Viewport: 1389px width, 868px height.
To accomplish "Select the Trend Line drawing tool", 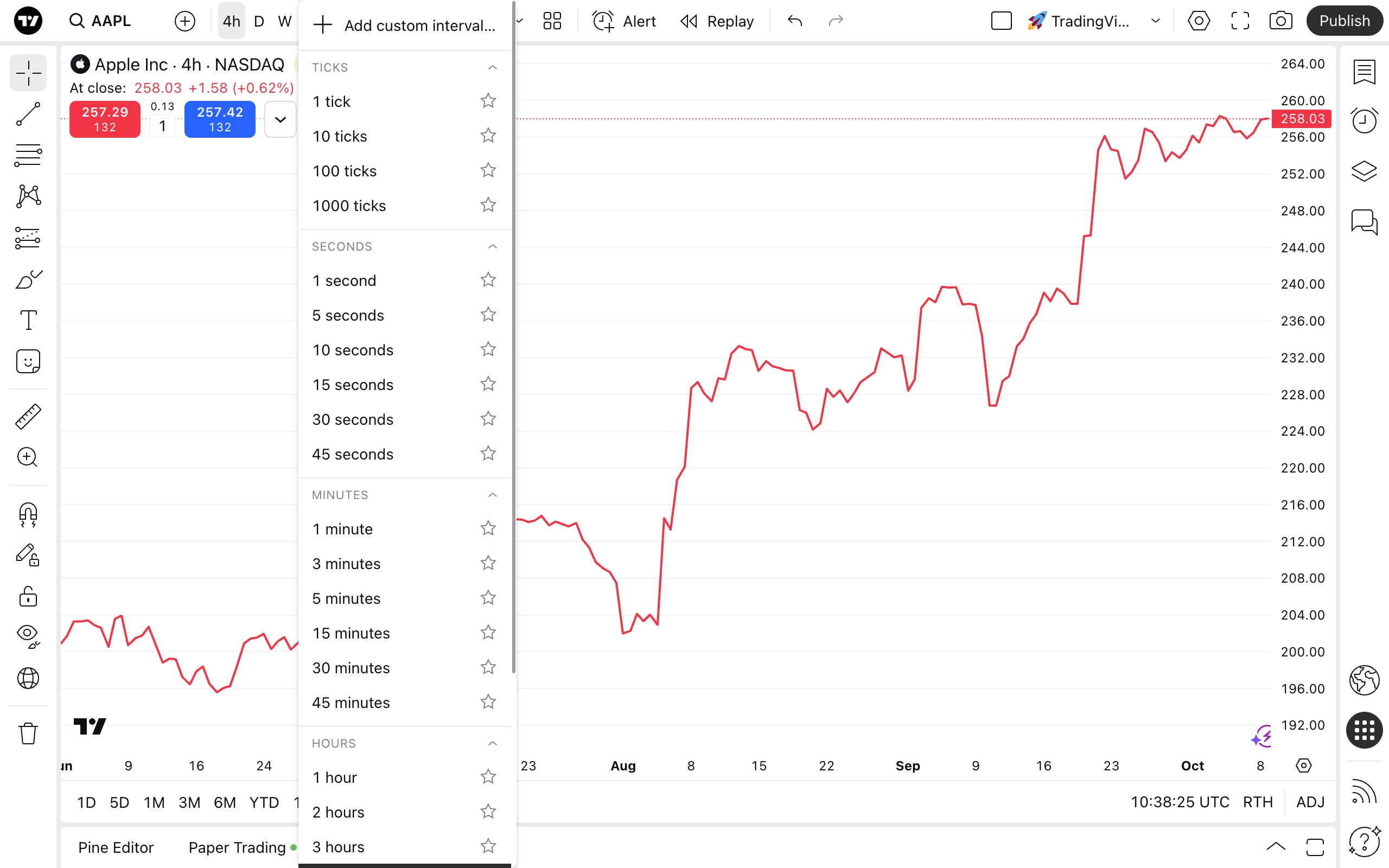I will (28, 114).
